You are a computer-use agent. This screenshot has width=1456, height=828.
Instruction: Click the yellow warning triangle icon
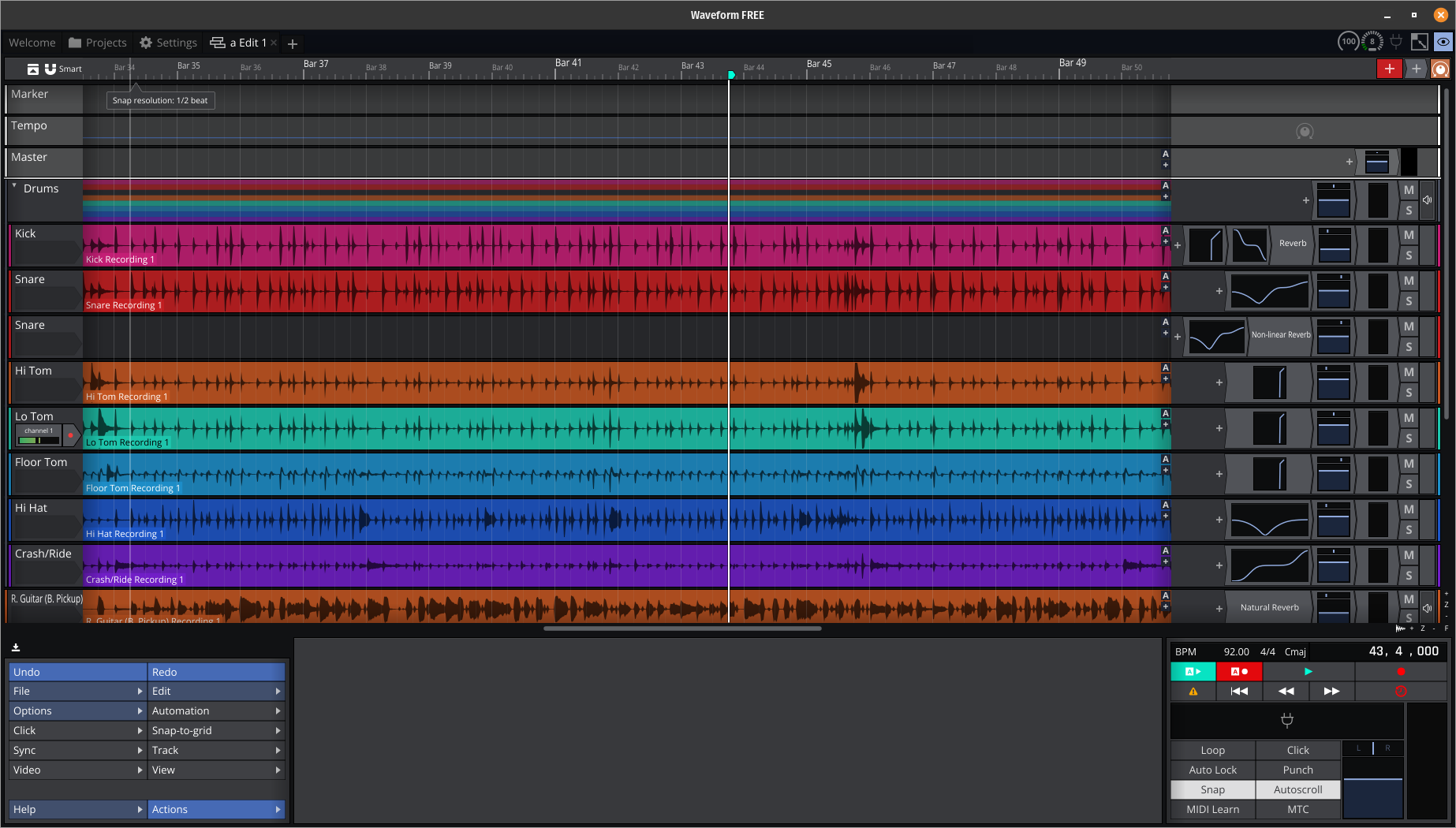[1193, 691]
